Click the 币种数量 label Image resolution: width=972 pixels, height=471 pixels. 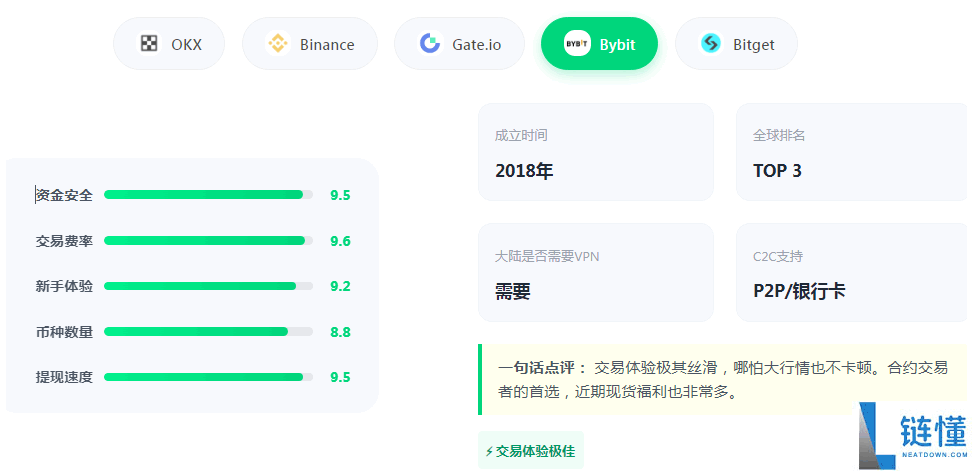(x=64, y=332)
